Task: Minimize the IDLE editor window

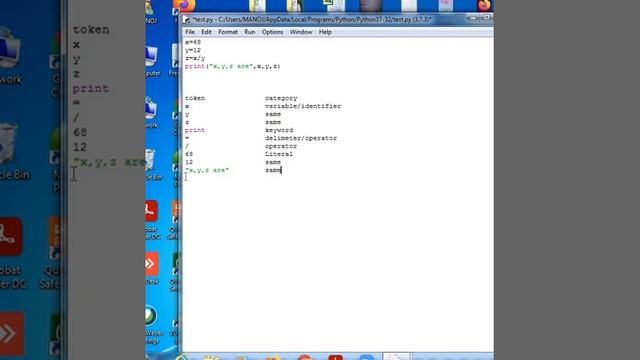Action: (x=473, y=18)
